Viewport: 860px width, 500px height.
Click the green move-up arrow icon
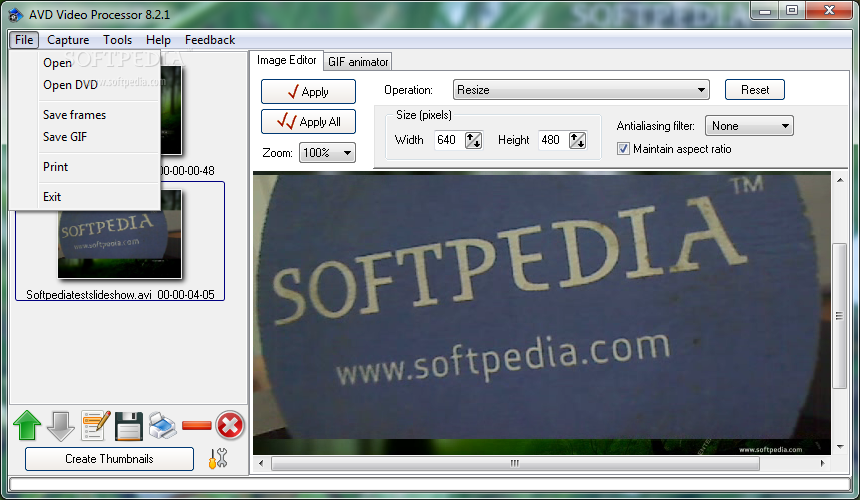pyautogui.click(x=27, y=425)
